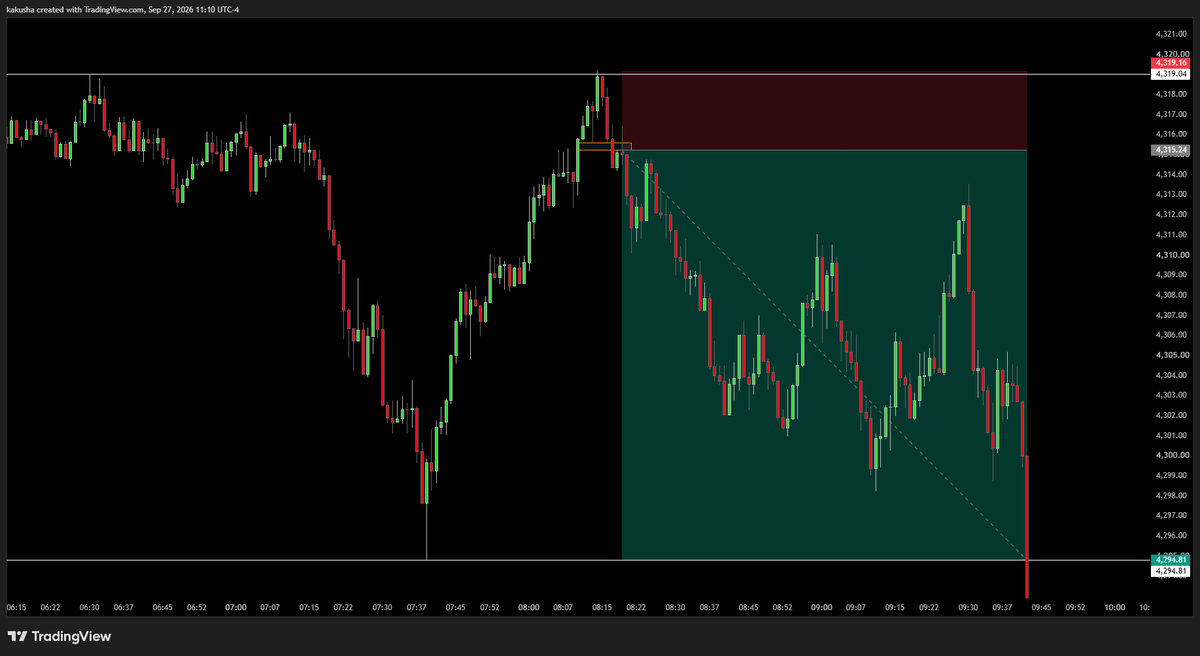
Task: Click price axis label 4,310.00
Action: click(1170, 254)
